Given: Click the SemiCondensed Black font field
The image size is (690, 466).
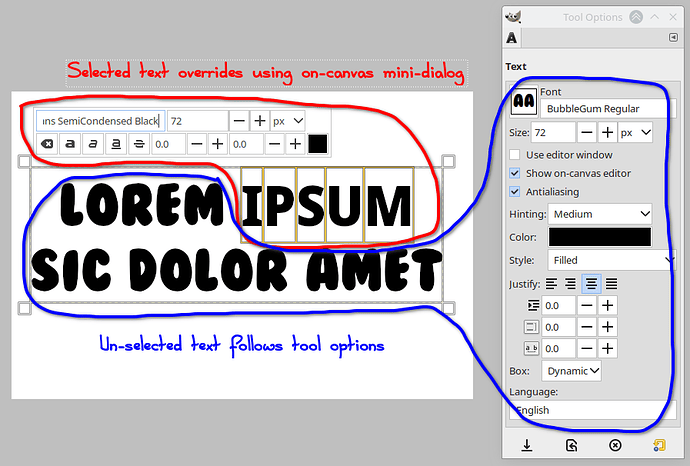Looking at the screenshot, I should point(100,121).
